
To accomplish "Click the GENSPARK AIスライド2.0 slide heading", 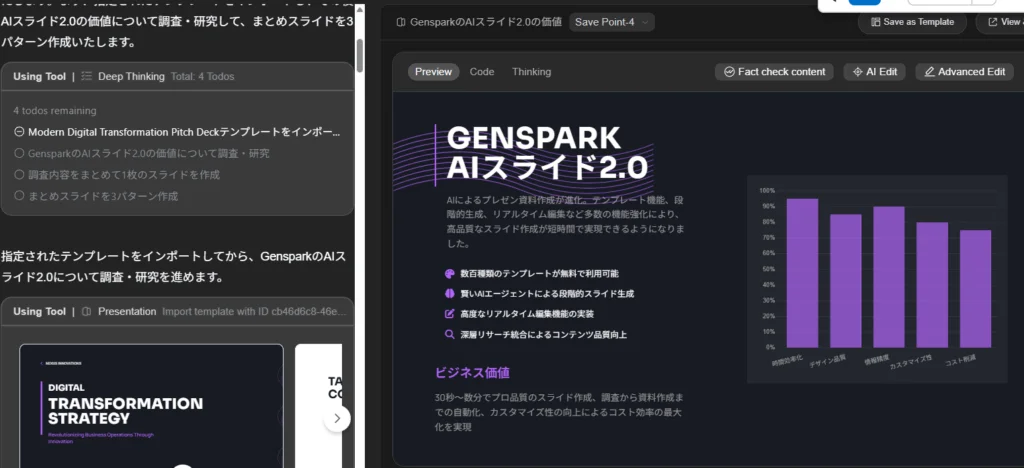I will point(547,153).
